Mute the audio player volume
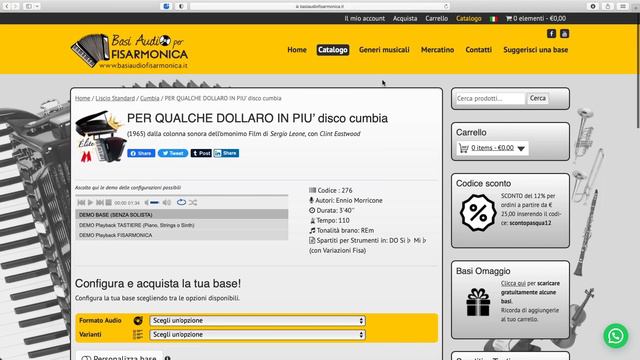 pos(146,202)
